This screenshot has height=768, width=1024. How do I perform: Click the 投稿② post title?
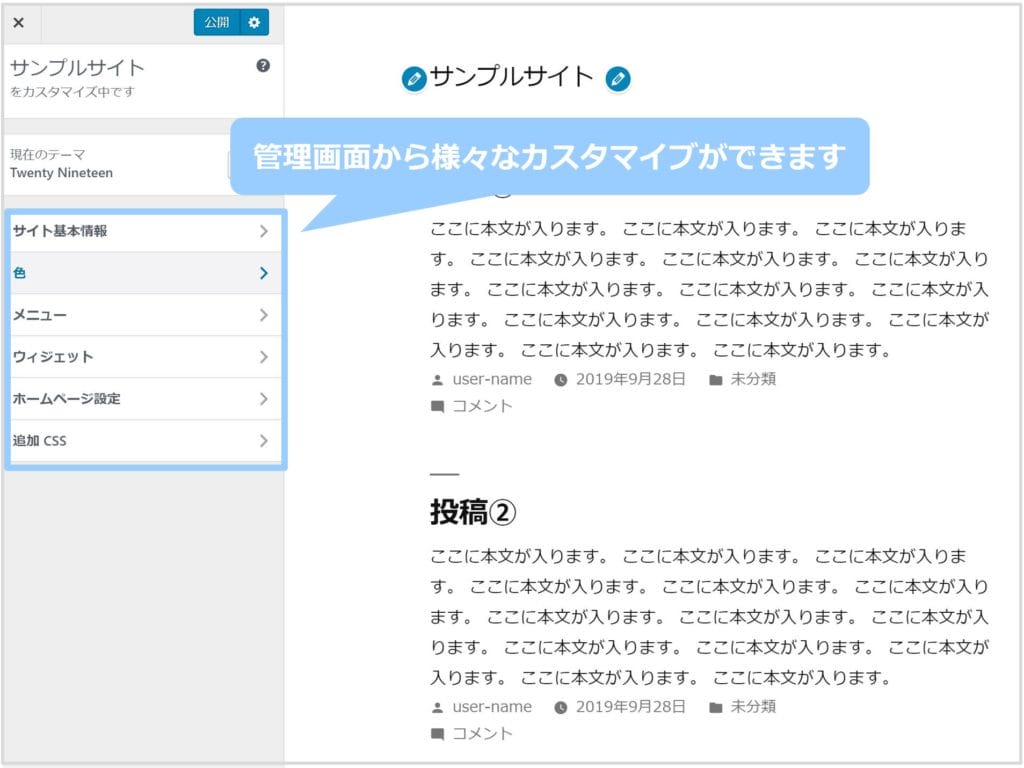(x=473, y=513)
